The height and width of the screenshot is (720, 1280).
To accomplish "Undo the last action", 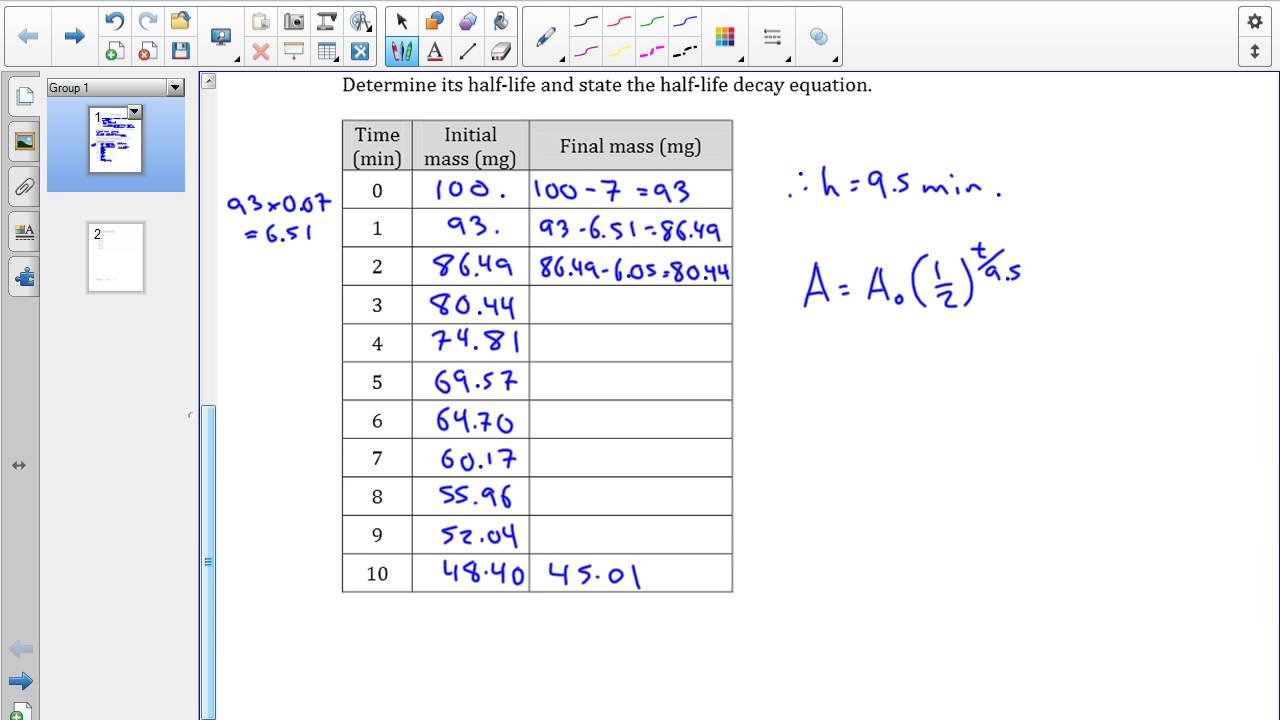I will tap(114, 21).
